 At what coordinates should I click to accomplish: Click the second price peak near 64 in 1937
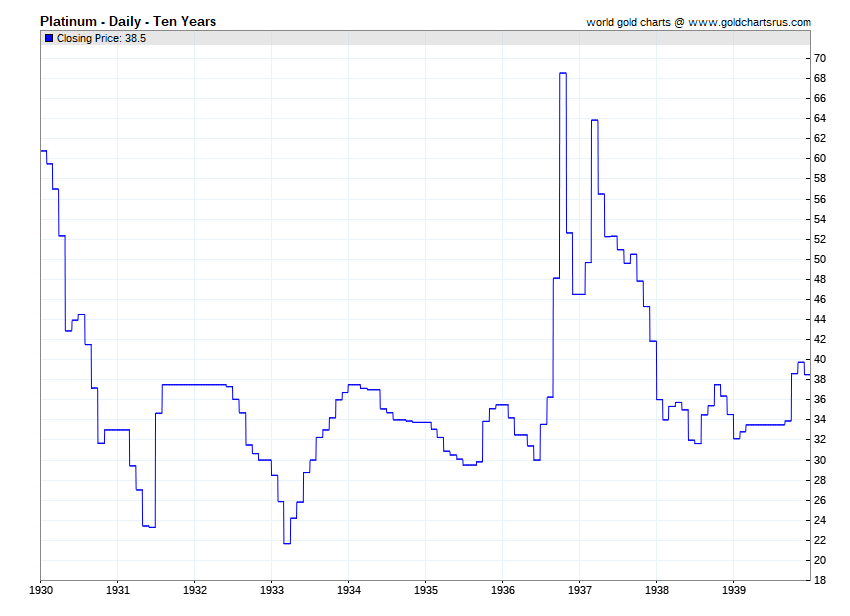pyautogui.click(x=595, y=120)
